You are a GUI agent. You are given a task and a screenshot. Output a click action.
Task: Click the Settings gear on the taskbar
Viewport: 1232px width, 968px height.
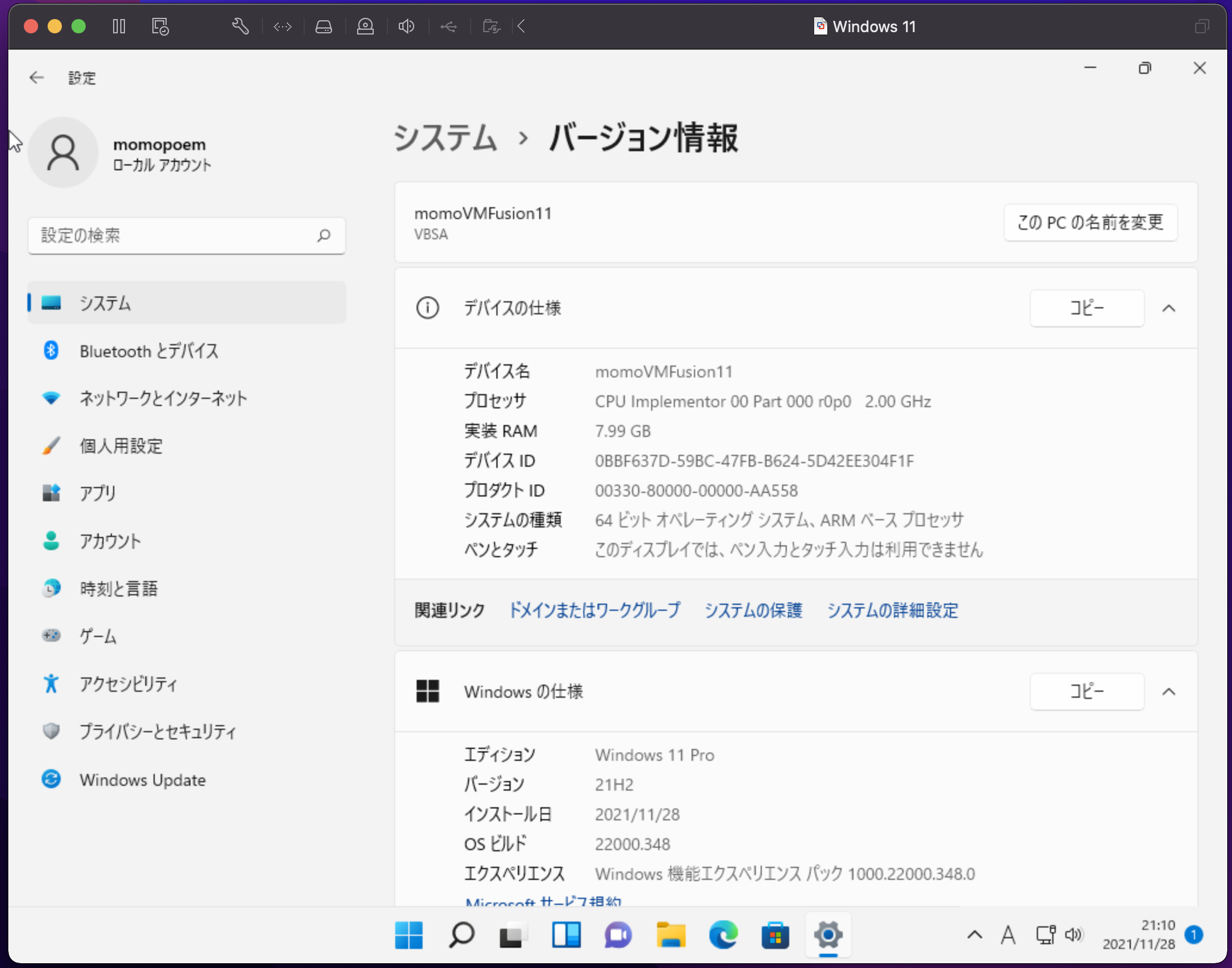(x=828, y=935)
